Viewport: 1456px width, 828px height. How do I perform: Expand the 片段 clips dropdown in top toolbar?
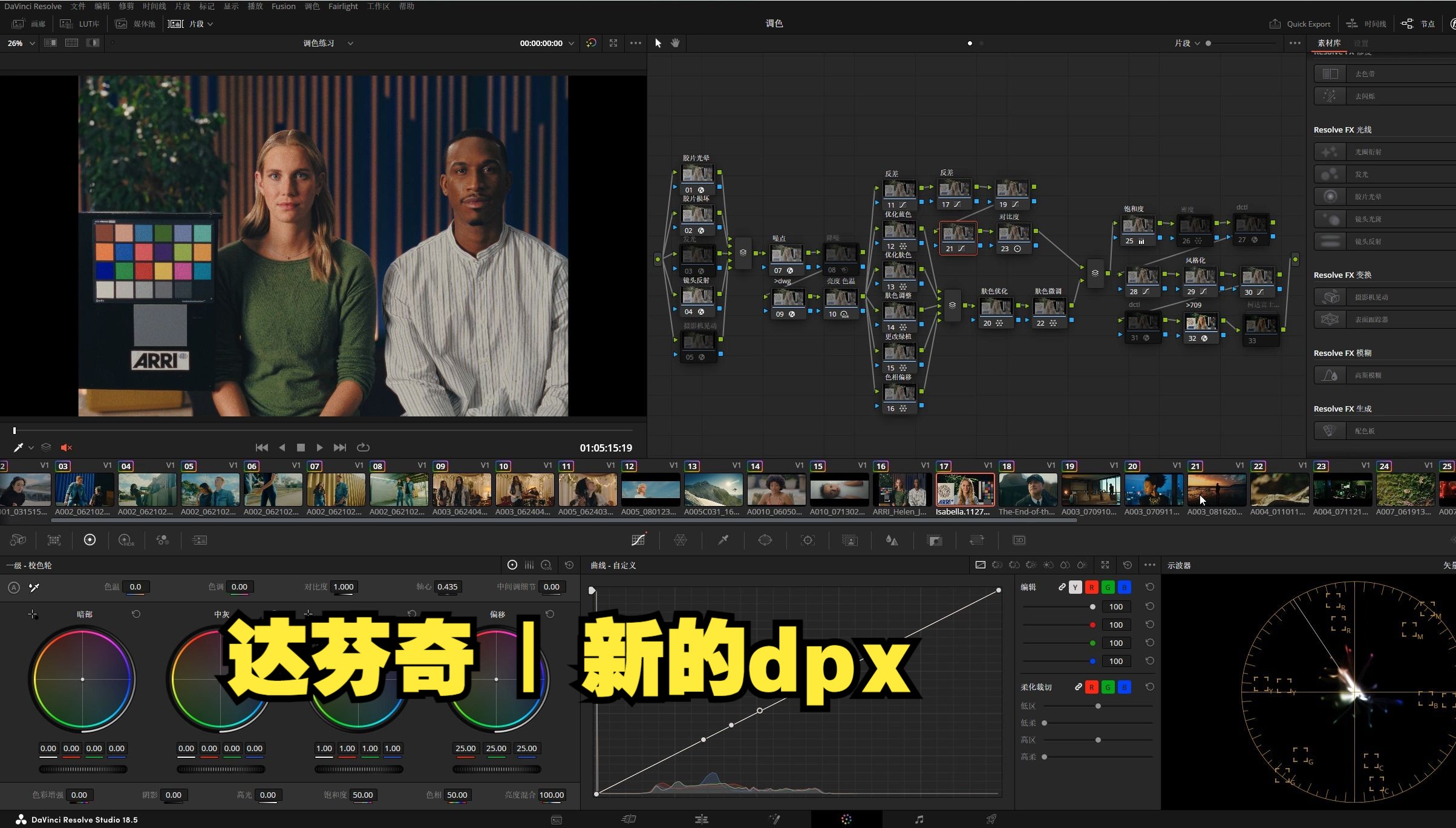click(191, 24)
